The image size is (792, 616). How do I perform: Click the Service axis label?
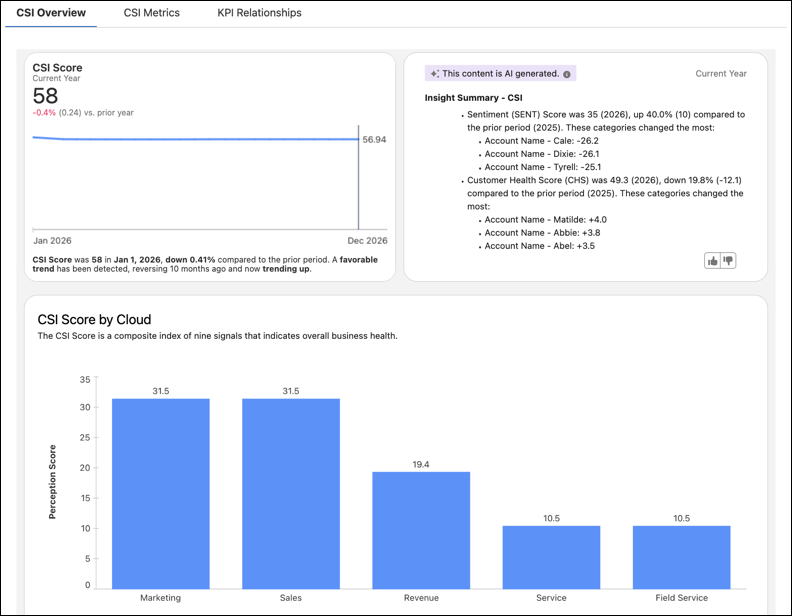tap(551, 598)
